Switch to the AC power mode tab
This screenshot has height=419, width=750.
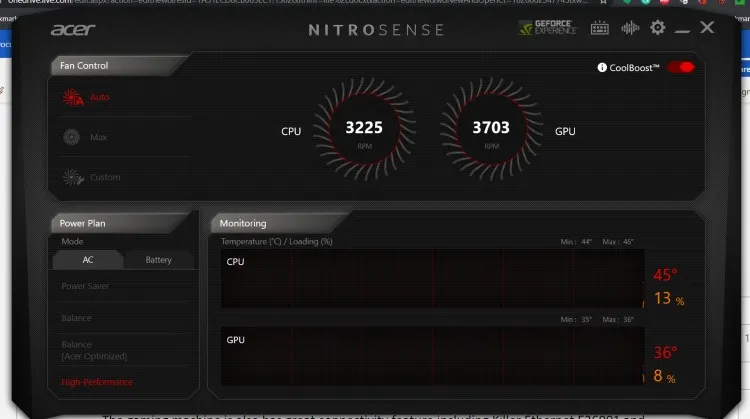[x=88, y=260]
